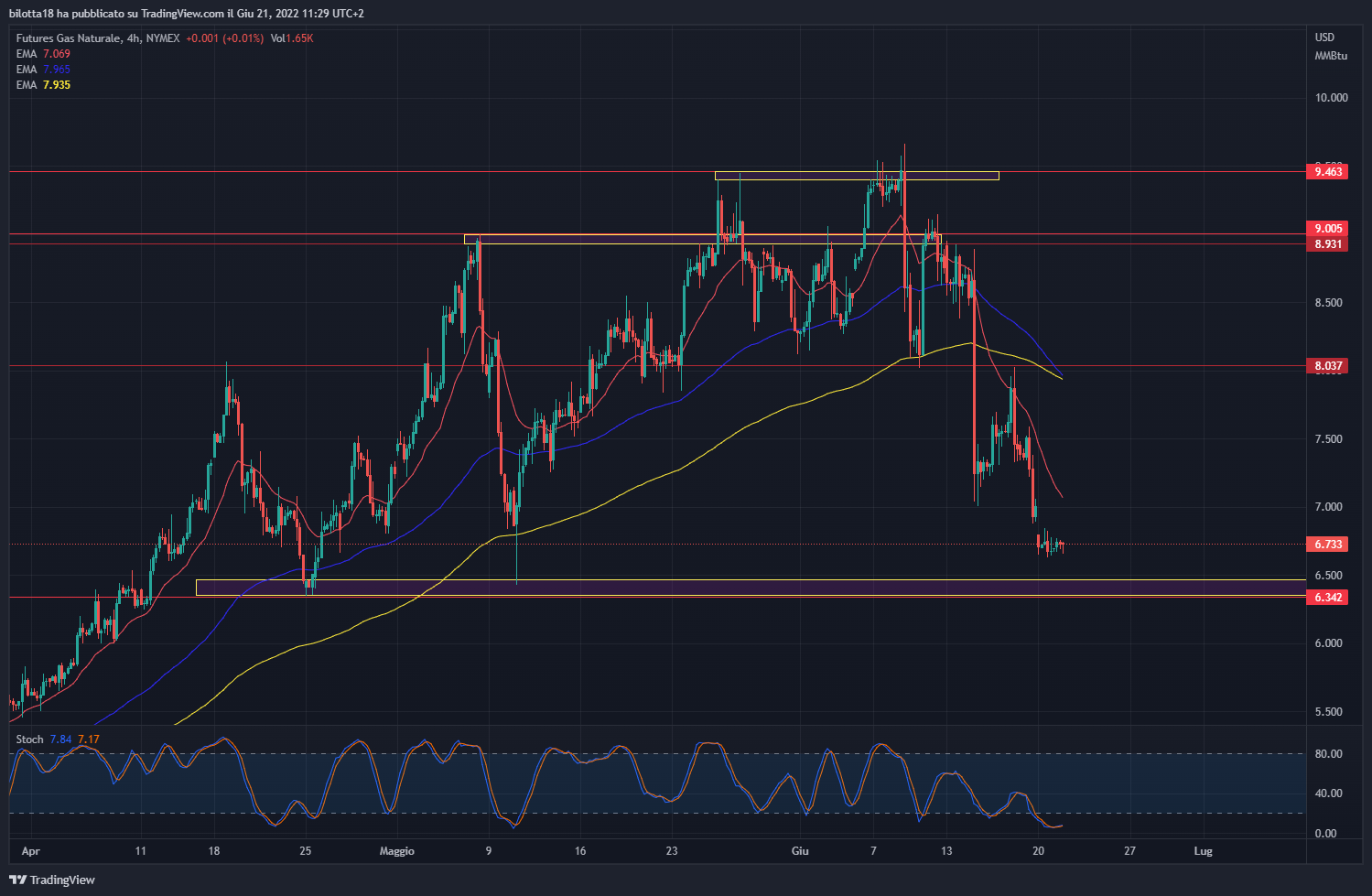Screen dimensions: 1372x896
Task: Click the 8.500 price axis tick
Action: click(1328, 303)
